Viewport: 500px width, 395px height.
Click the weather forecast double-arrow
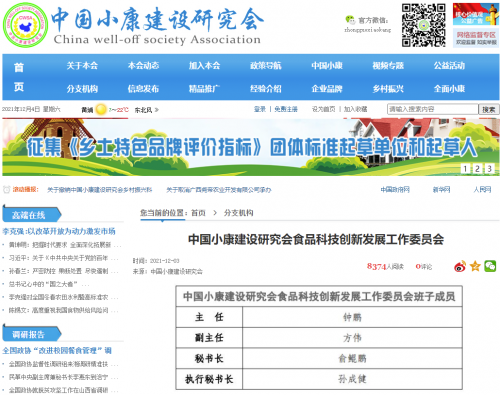point(157,110)
